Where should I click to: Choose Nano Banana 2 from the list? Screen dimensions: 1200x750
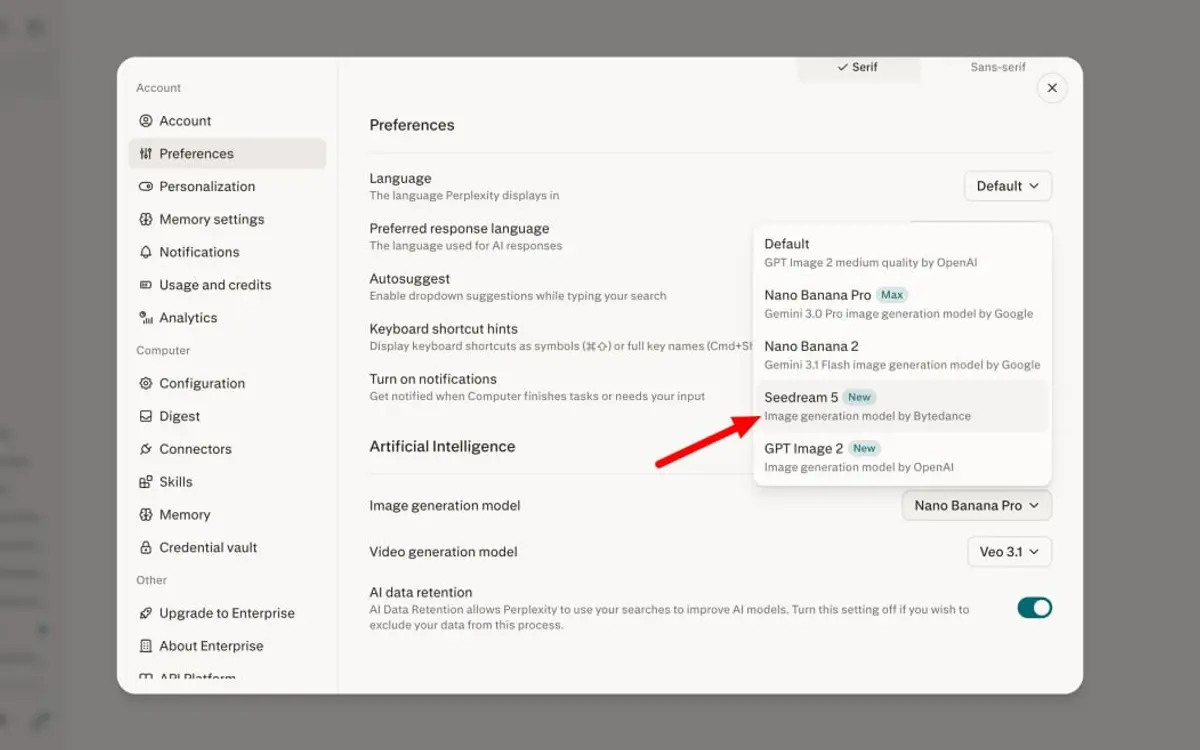point(902,355)
